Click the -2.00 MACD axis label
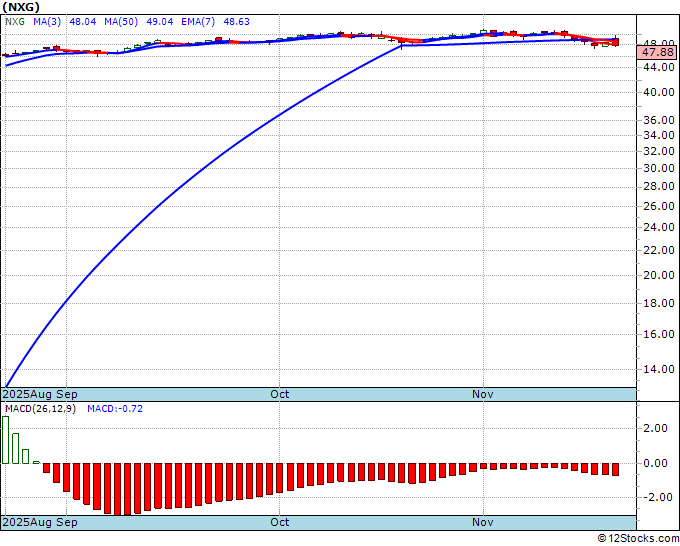Image resolution: width=680 pixels, height=546 pixels. tap(655, 497)
